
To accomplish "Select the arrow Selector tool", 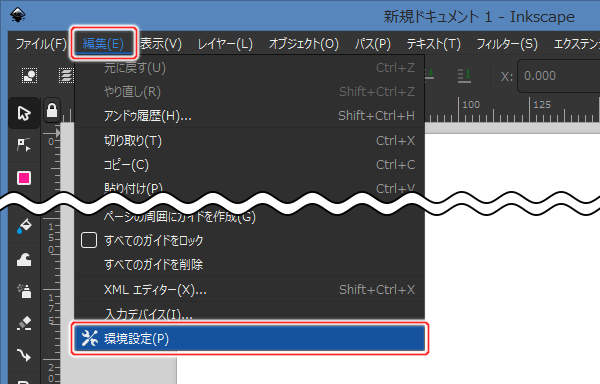I will point(24,113).
